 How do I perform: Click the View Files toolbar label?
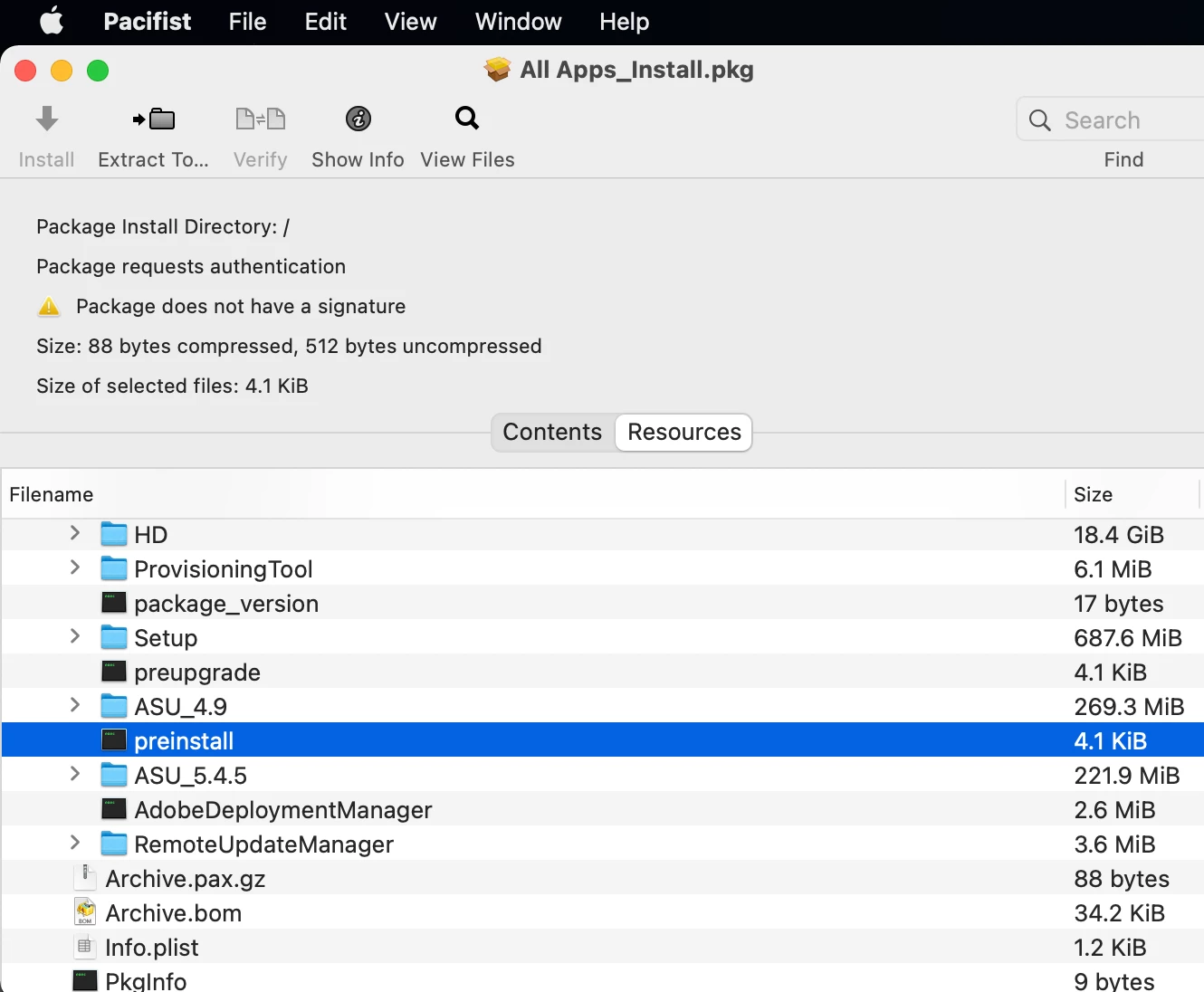tap(467, 159)
